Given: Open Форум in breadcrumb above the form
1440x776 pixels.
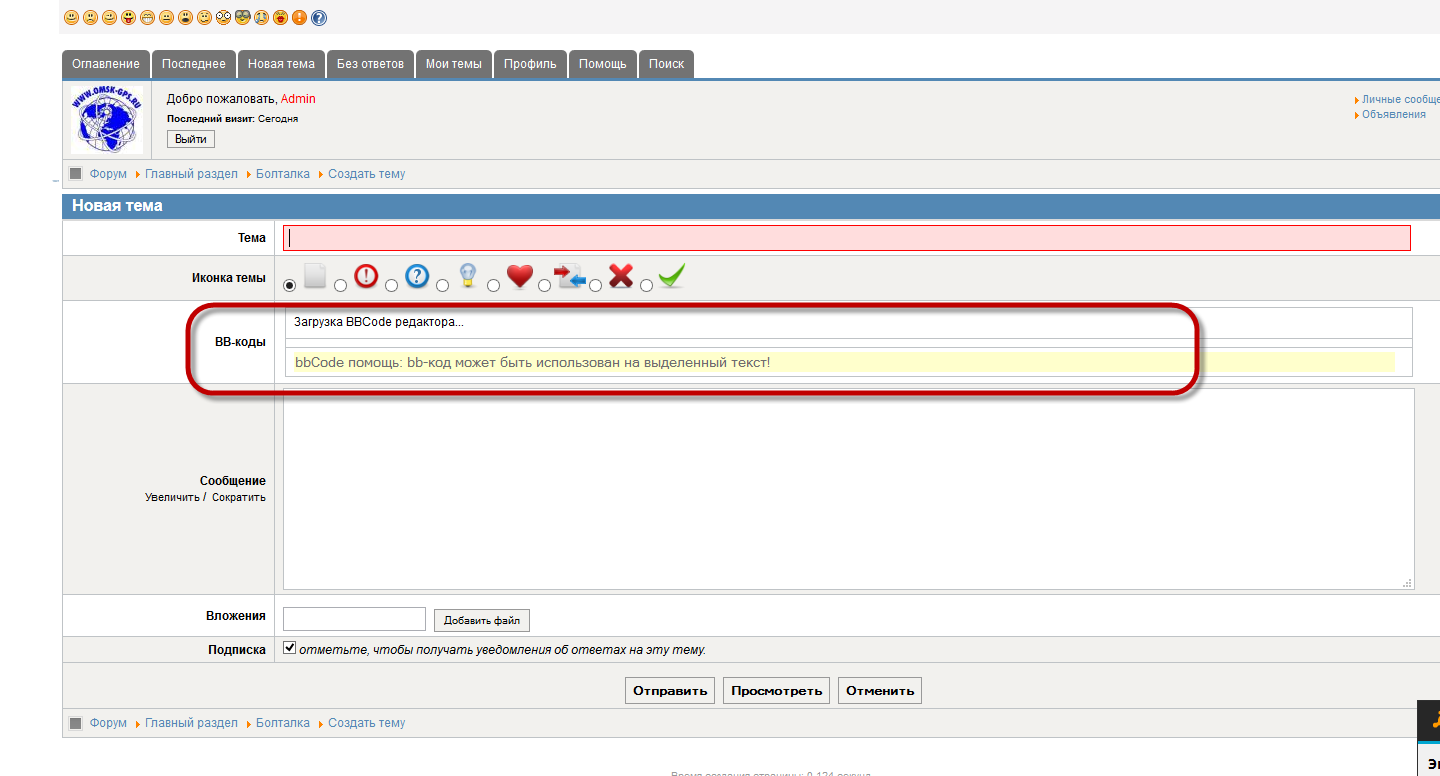Looking at the screenshot, I should click(108, 174).
